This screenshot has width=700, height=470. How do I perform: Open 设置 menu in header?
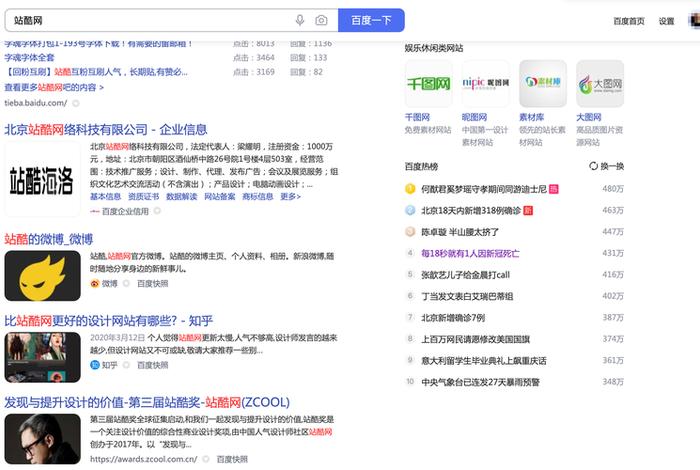tap(666, 21)
